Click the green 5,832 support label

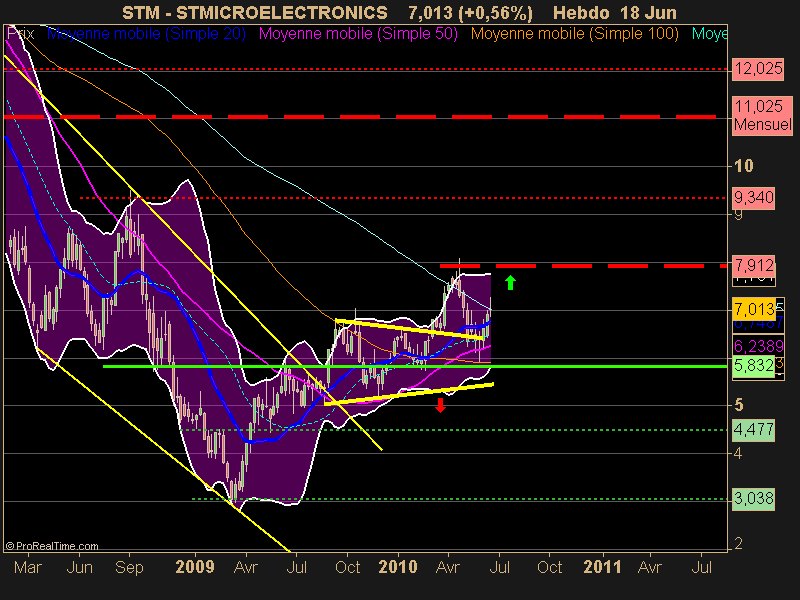click(x=754, y=365)
